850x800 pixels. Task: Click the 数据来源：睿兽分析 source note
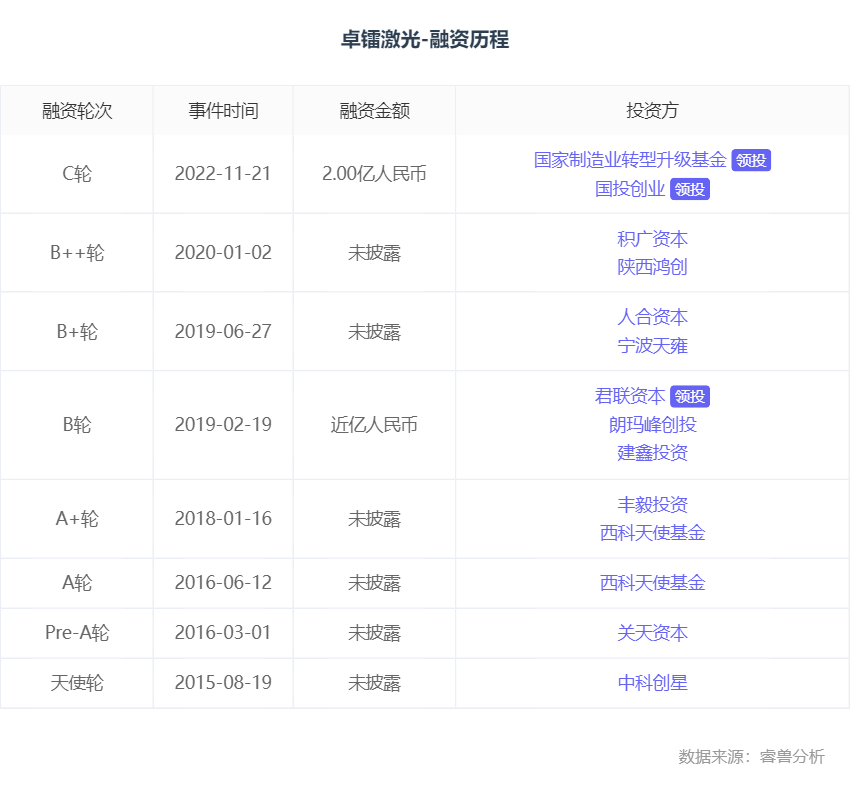point(751,756)
